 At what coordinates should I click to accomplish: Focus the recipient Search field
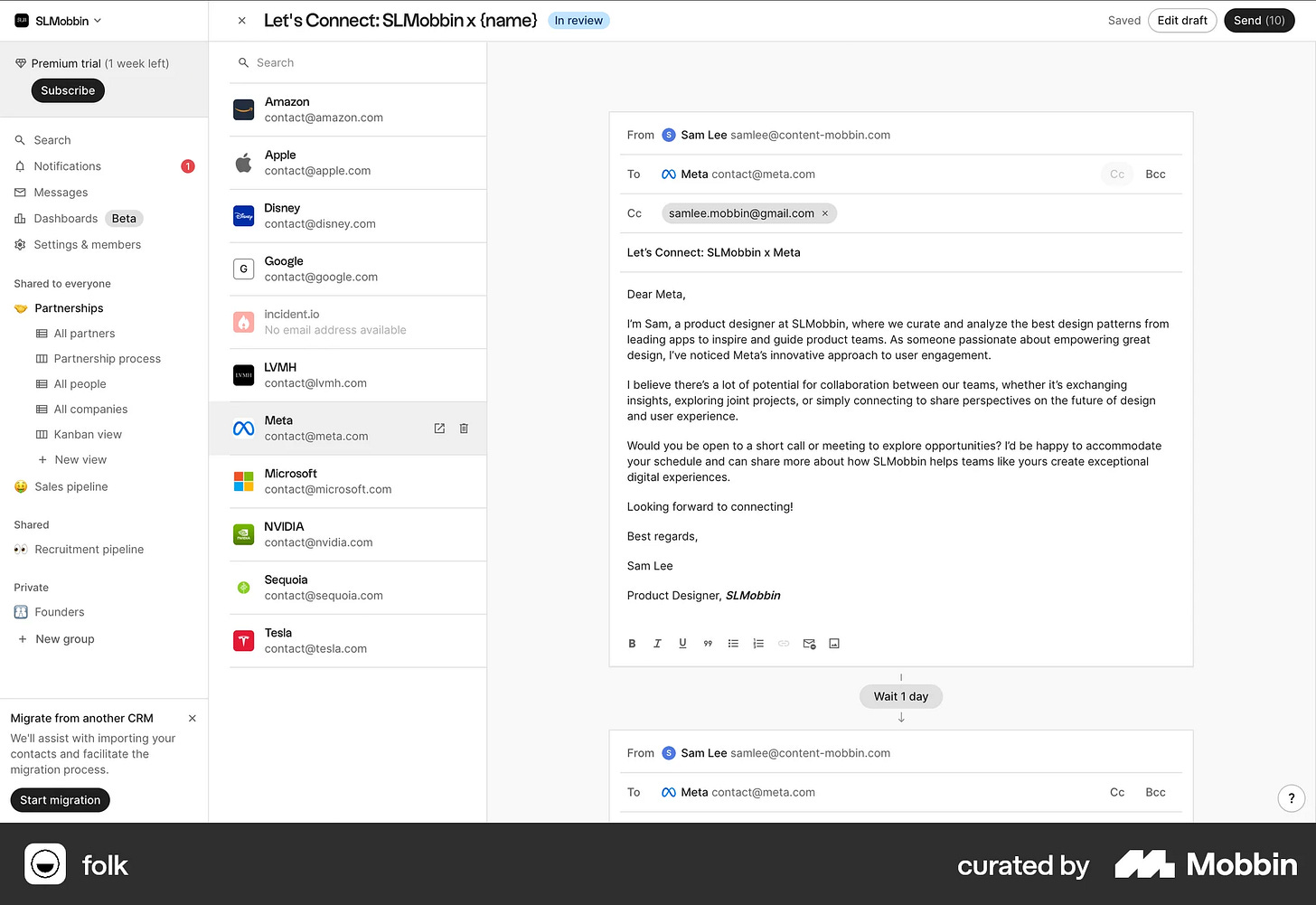[358, 62]
